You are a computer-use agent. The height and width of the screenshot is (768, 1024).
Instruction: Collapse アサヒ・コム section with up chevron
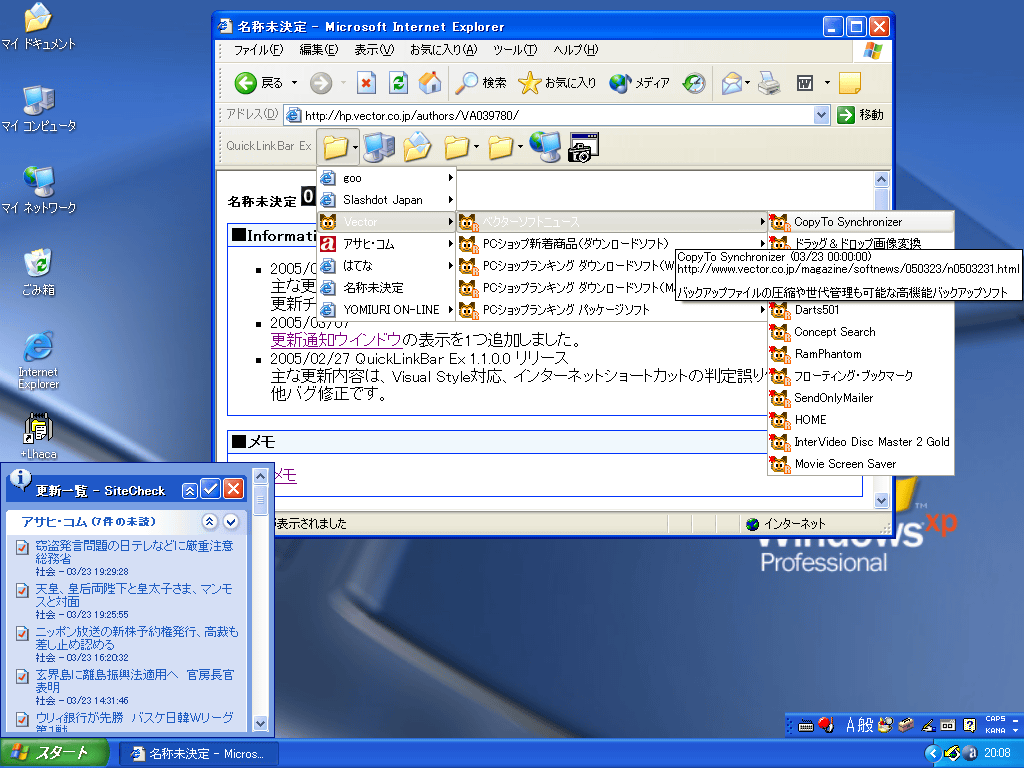(210, 521)
